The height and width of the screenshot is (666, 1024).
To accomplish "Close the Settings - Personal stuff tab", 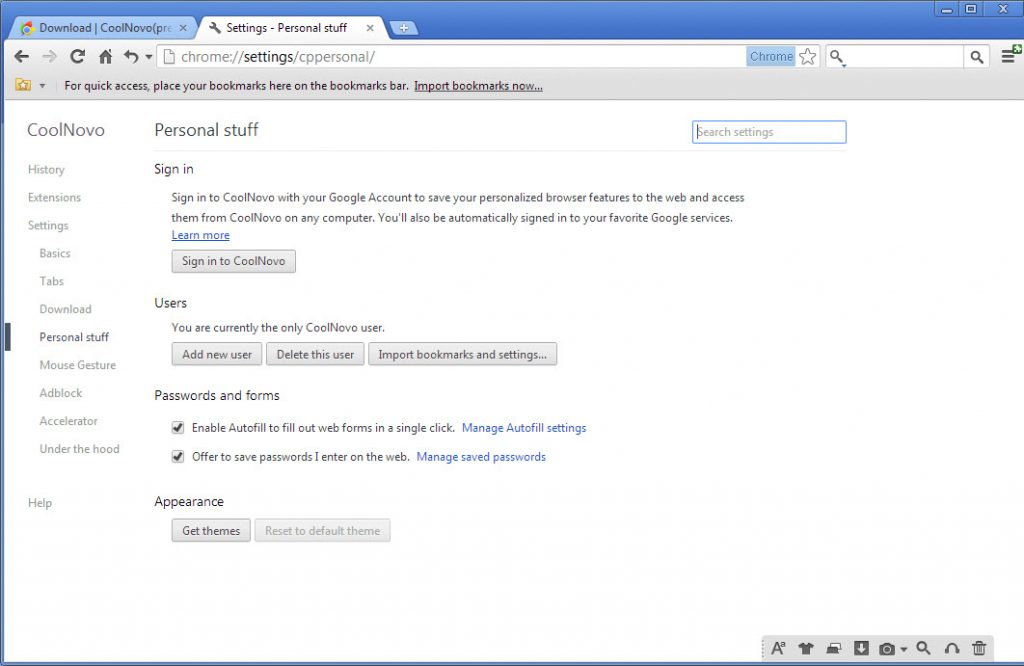I will [370, 28].
